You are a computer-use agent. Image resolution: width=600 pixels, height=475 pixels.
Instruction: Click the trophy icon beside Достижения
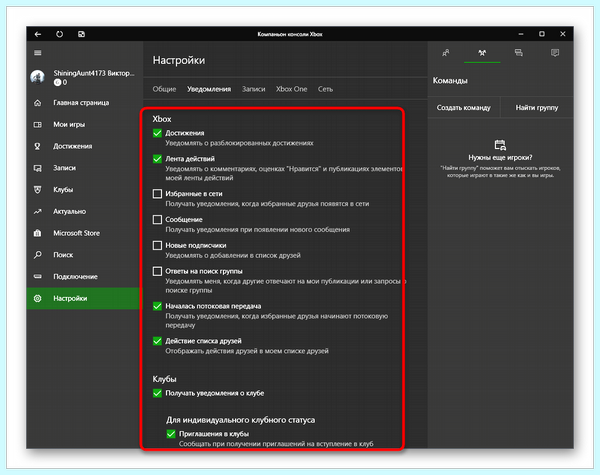point(38,146)
